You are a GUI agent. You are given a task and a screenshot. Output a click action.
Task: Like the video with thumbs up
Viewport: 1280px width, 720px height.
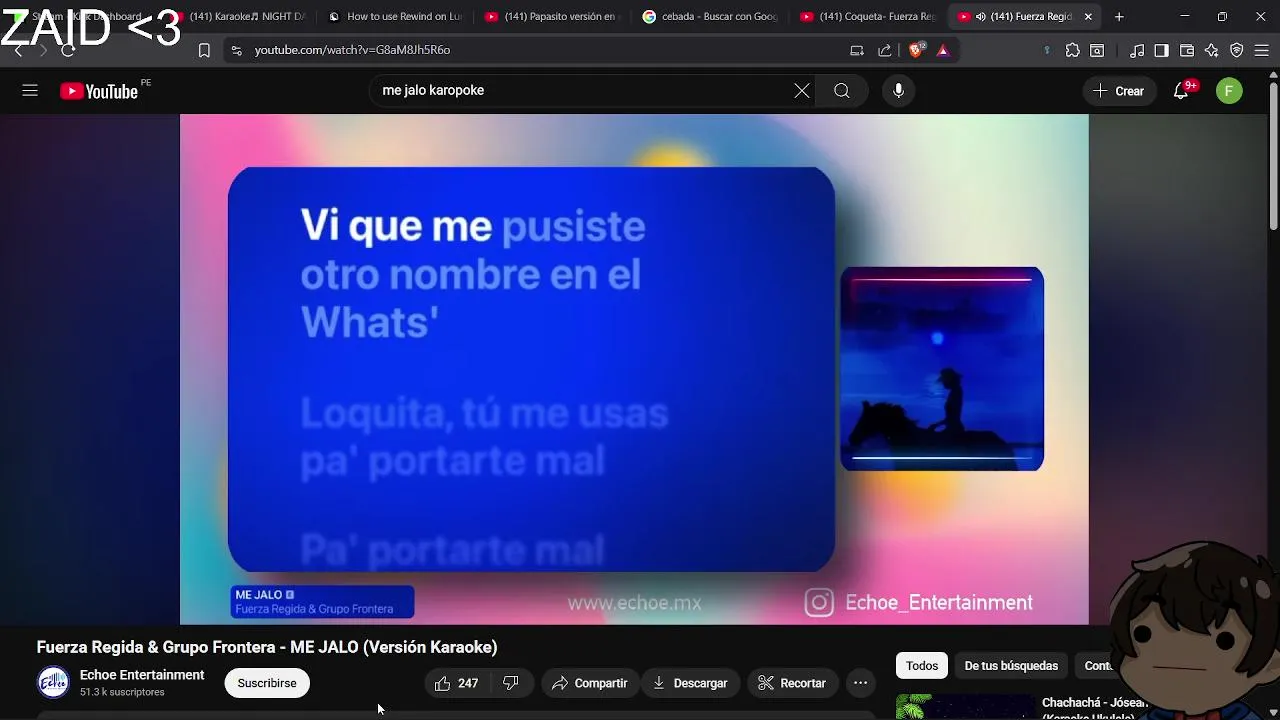(x=457, y=683)
